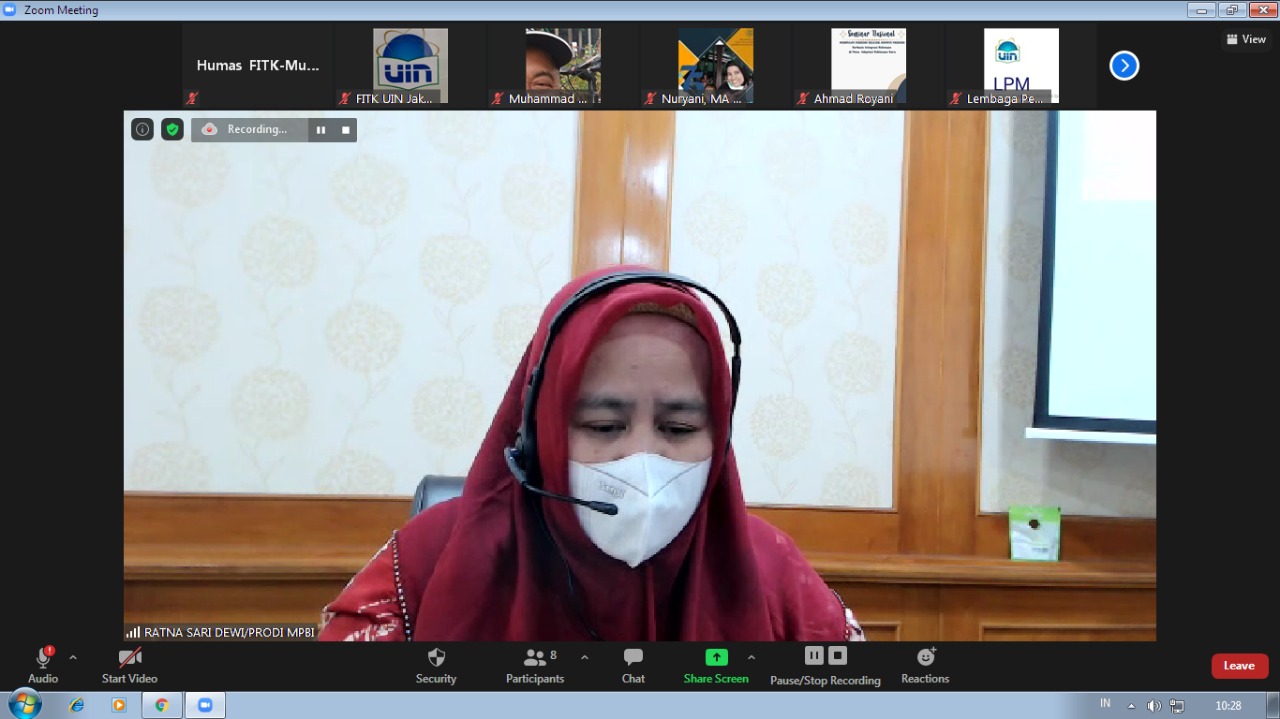Image resolution: width=1280 pixels, height=719 pixels.
Task: Expand Share Screen options arrow
Action: tap(751, 657)
